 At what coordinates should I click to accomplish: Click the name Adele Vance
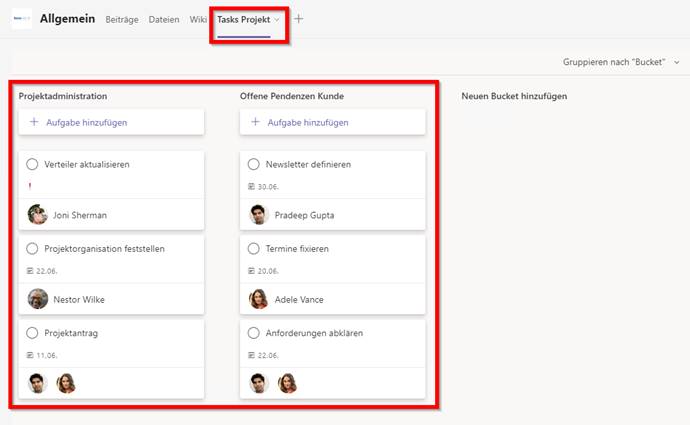click(299, 300)
